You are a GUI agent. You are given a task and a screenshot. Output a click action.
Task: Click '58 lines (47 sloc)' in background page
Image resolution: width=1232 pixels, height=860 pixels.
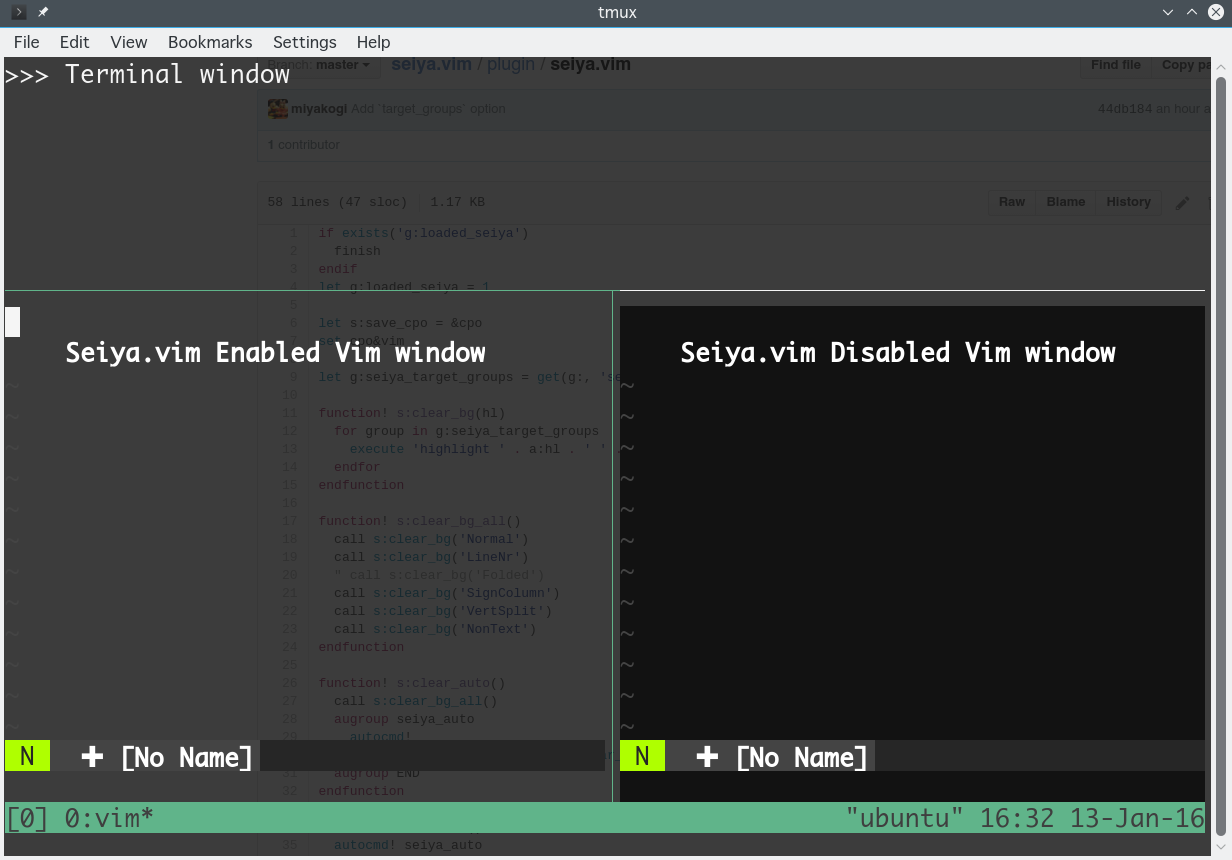(x=337, y=202)
